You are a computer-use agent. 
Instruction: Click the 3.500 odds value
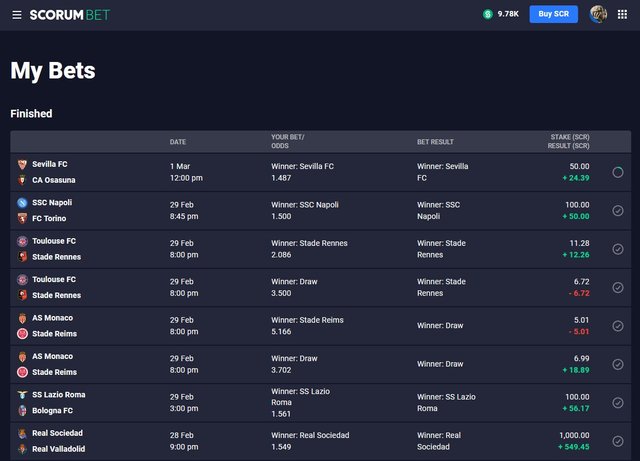pos(281,293)
